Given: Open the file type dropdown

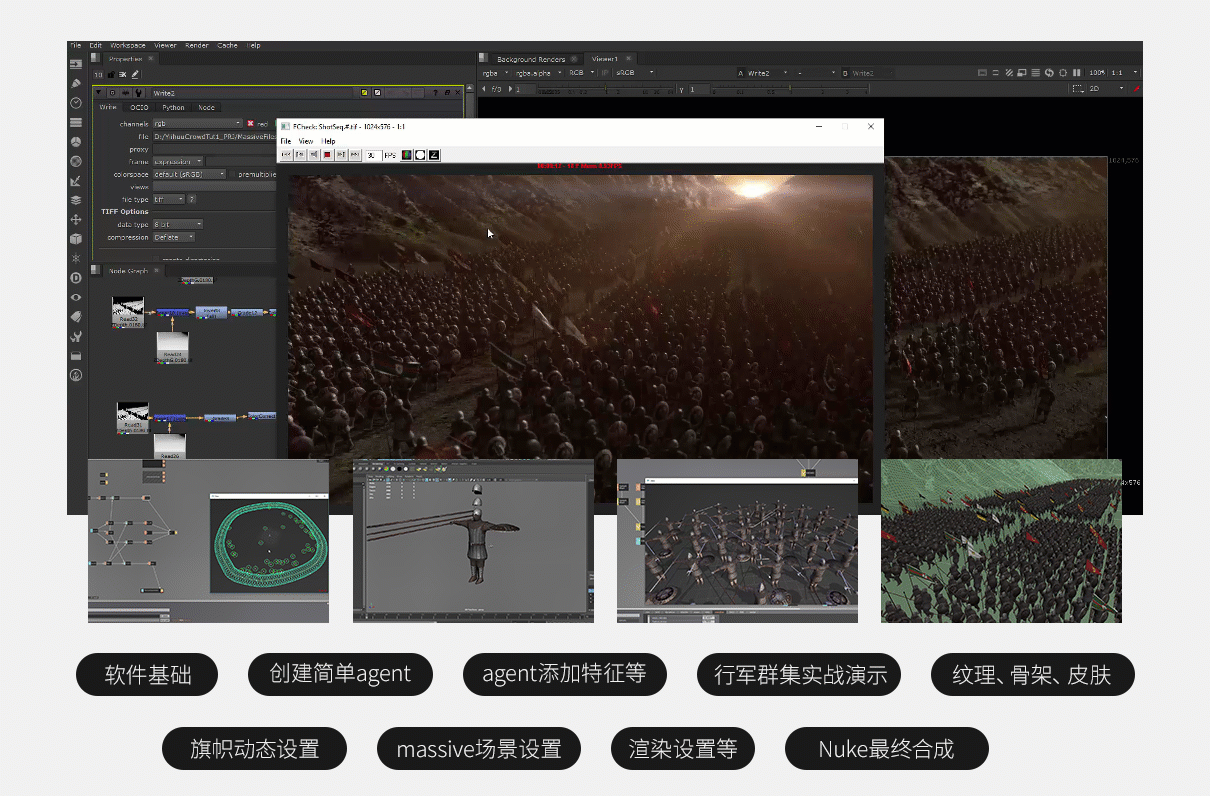Looking at the screenshot, I should point(168,199).
